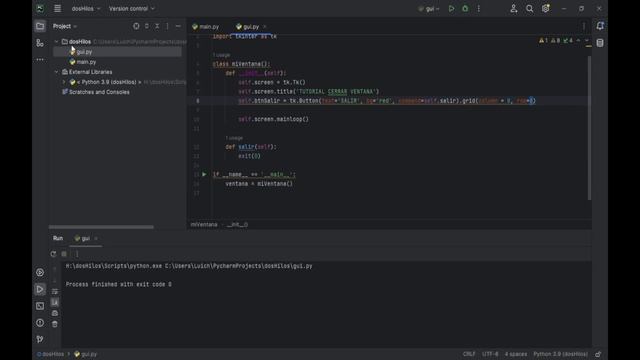Screen dimensions: 640x360
Task: Toggle scroll to end in Run console
Action: tap(55, 302)
